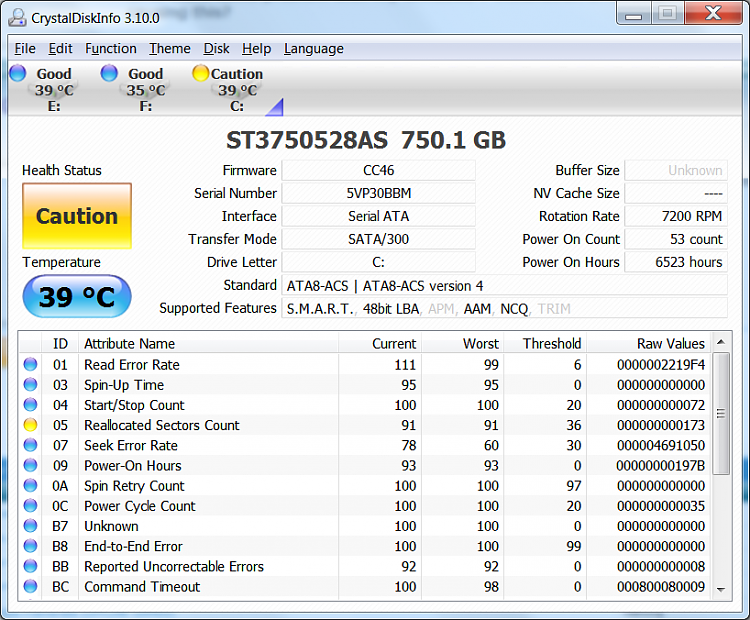Click the CrystalDiskInfo title bar app icon

(x=18, y=17)
